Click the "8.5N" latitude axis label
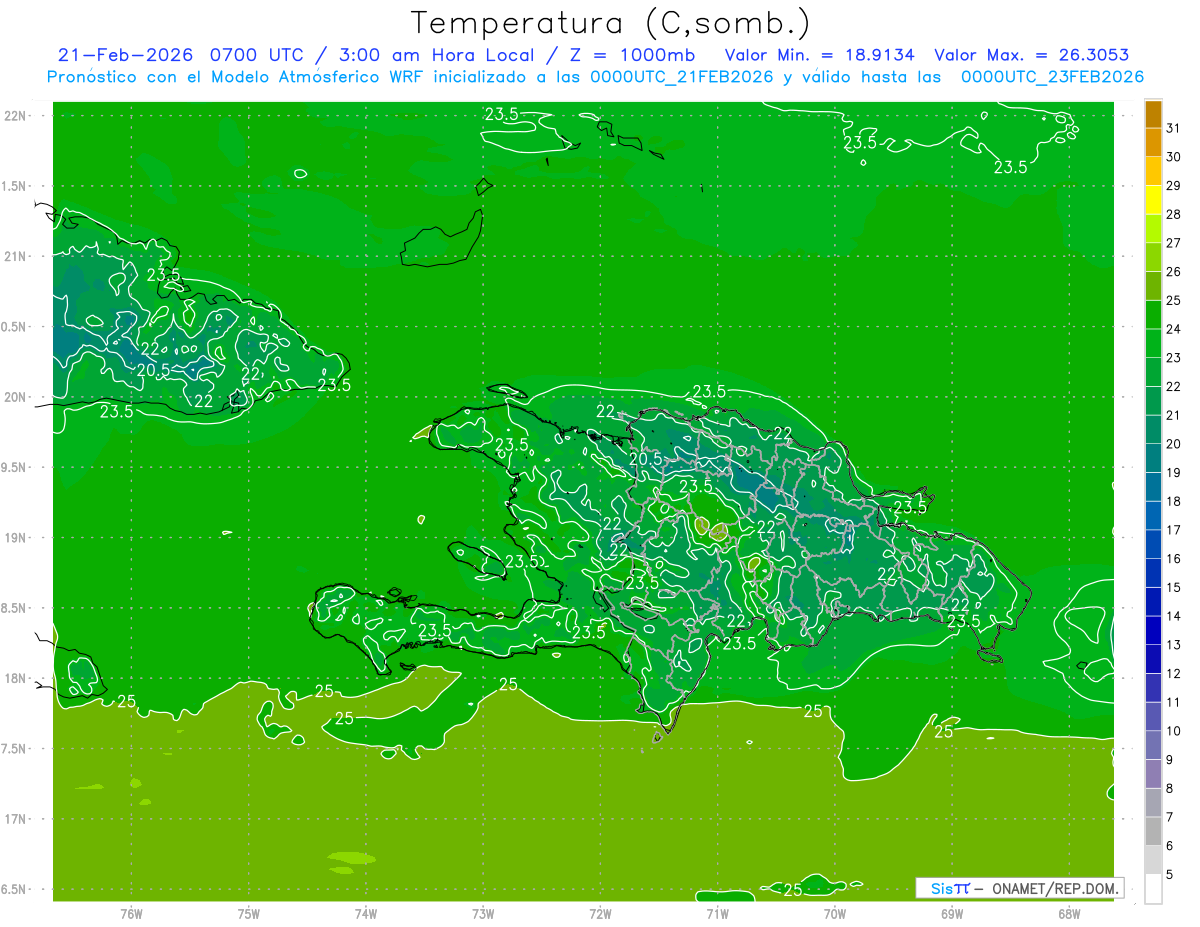The height and width of the screenshot is (927, 1200). (15, 608)
